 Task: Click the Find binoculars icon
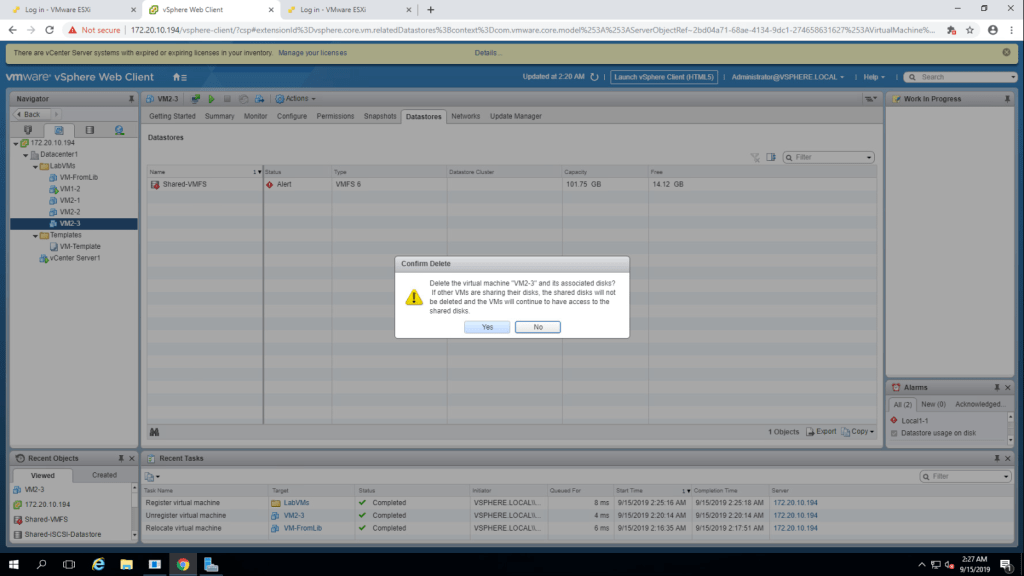(155, 431)
